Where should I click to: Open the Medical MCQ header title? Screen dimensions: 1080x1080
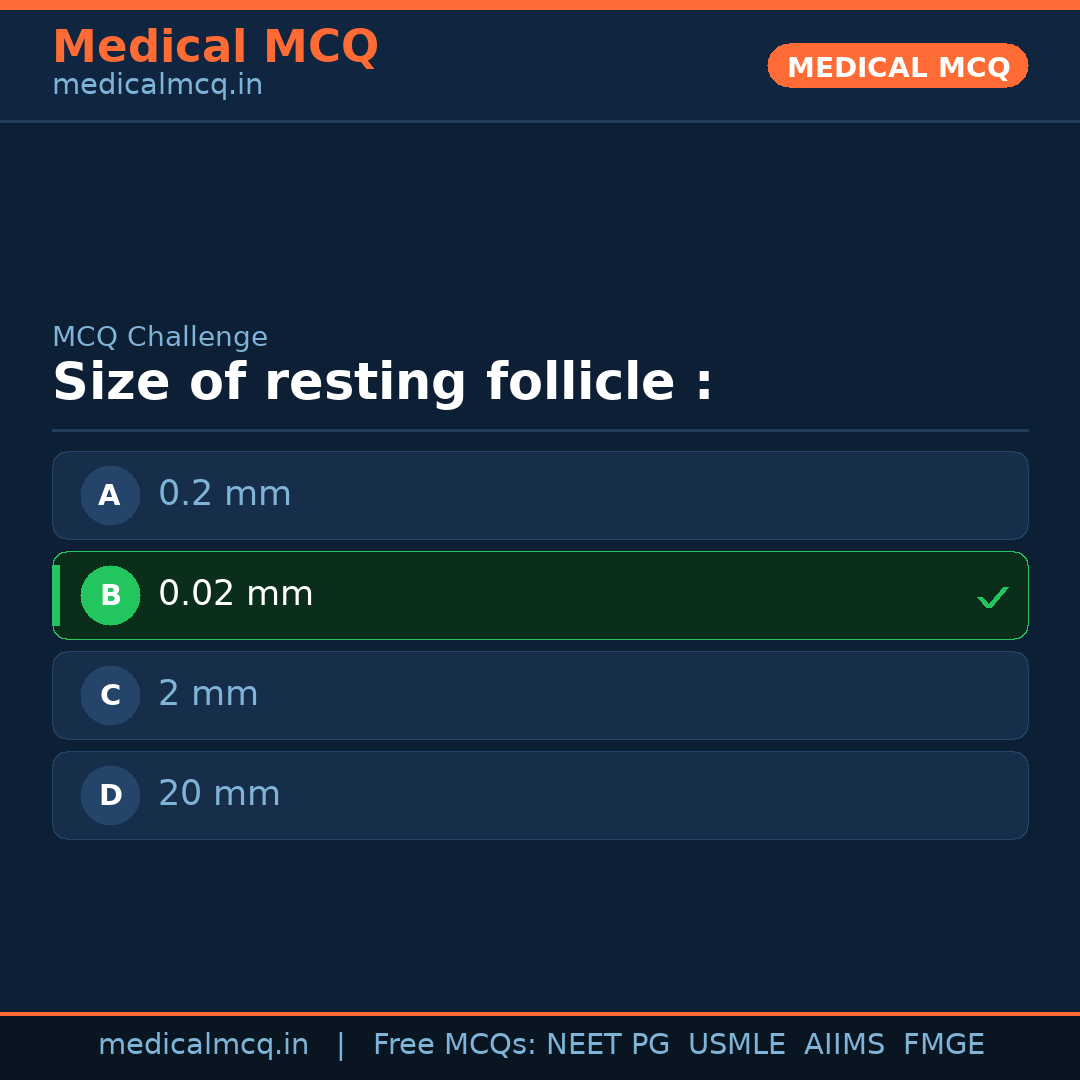[x=215, y=47]
